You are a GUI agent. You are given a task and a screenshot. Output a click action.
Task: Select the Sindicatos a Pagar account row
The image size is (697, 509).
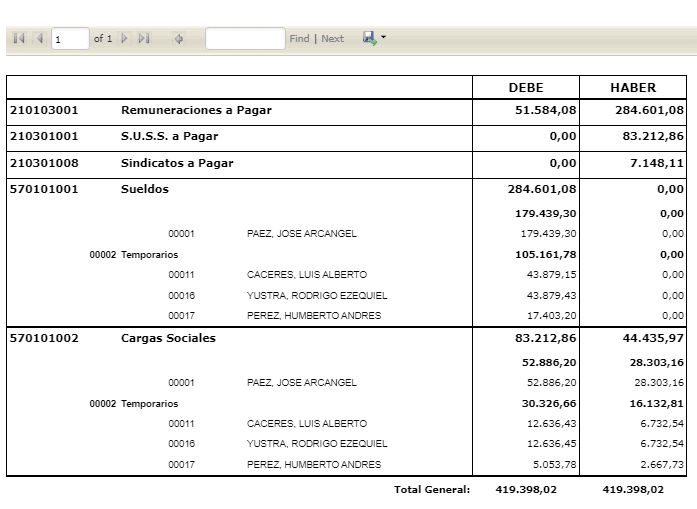(346, 165)
